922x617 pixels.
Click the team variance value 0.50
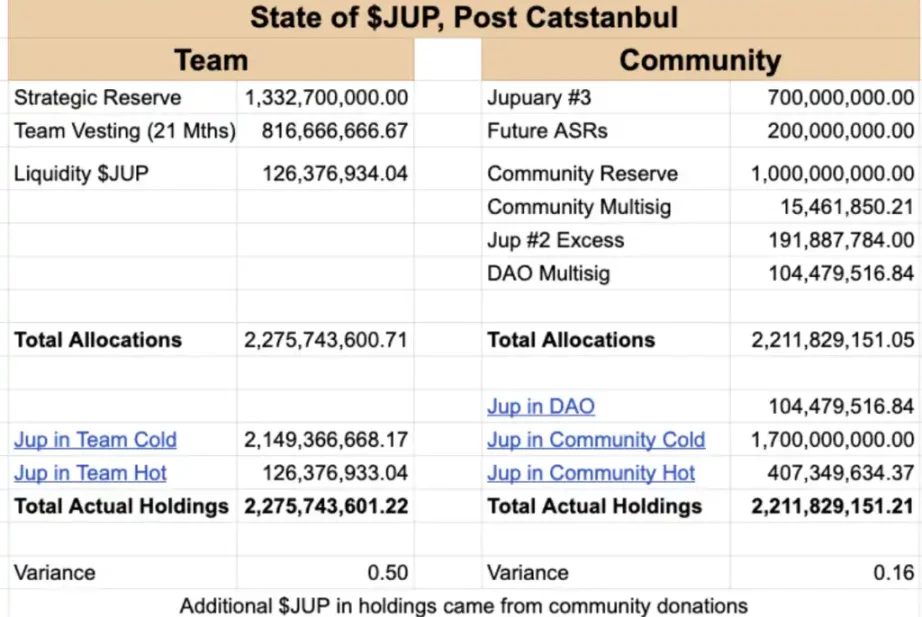(388, 573)
